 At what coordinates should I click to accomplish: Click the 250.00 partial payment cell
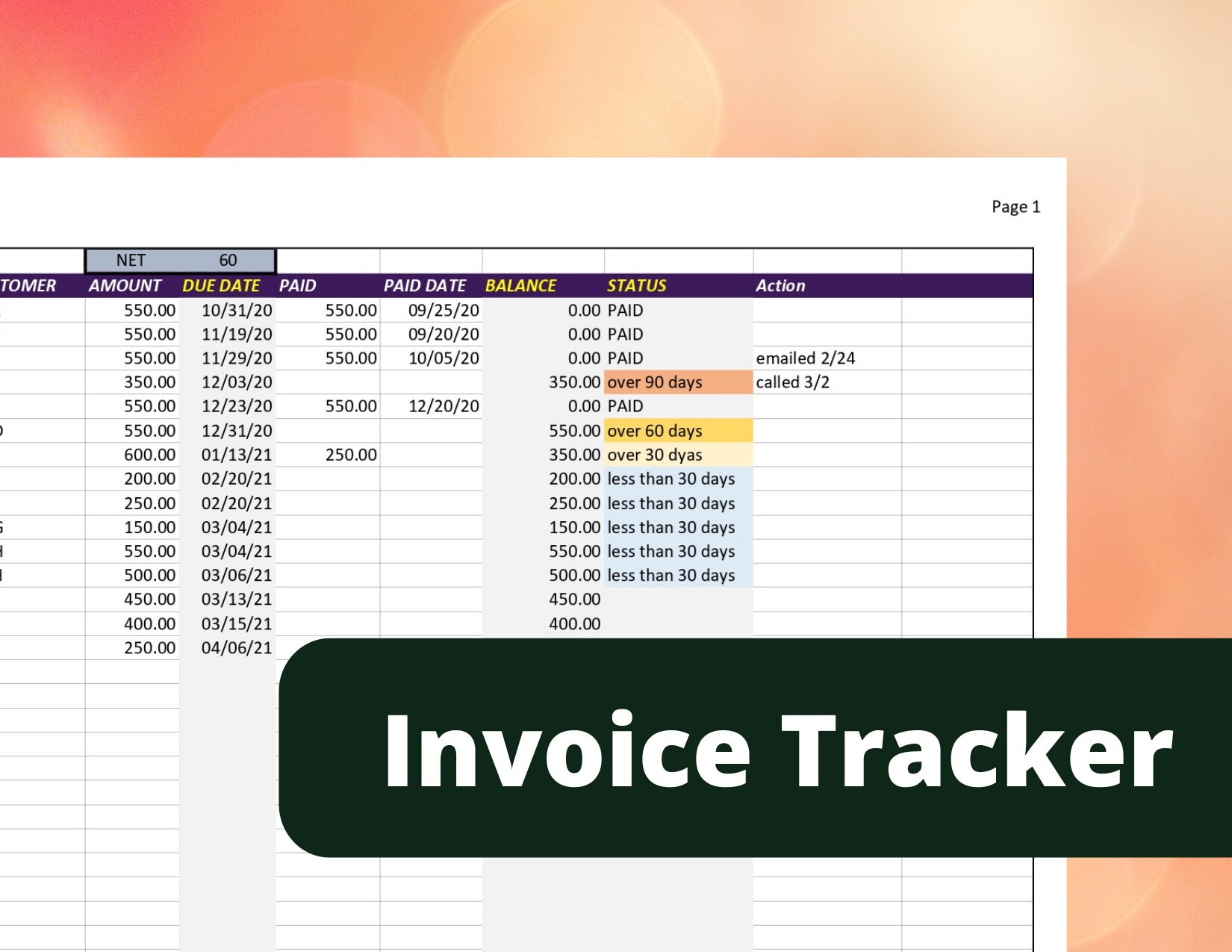coord(351,454)
